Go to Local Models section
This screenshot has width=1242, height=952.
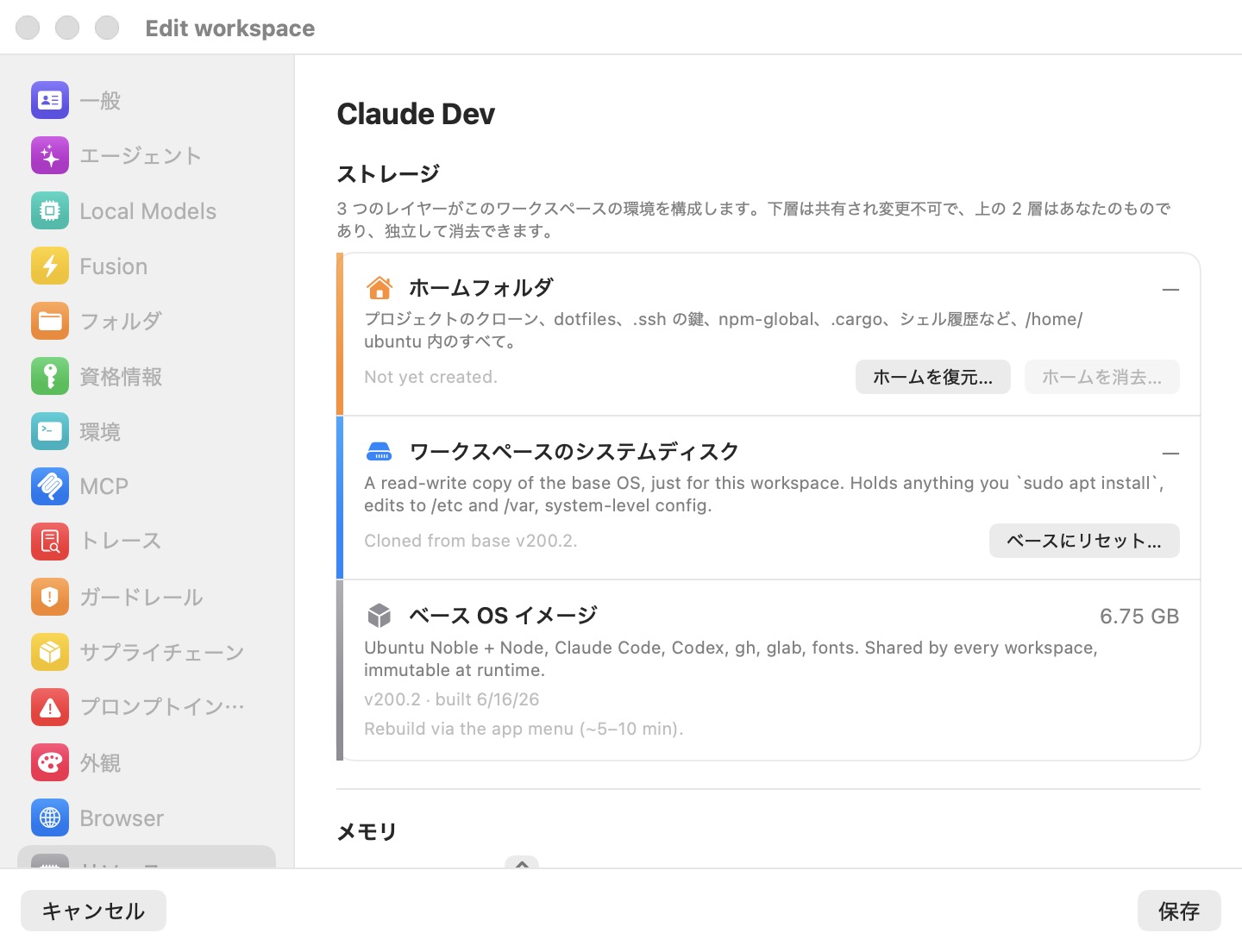click(x=147, y=210)
